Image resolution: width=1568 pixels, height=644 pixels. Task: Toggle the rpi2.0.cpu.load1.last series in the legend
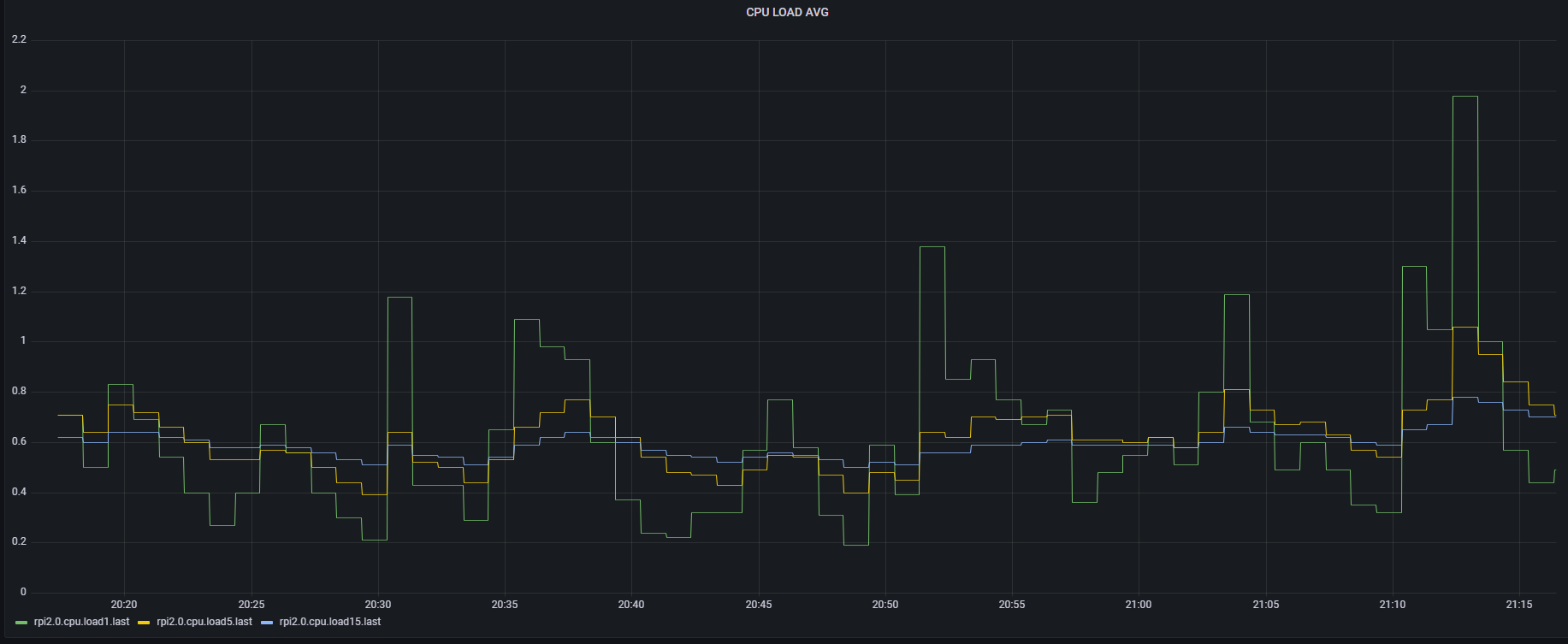[81, 622]
